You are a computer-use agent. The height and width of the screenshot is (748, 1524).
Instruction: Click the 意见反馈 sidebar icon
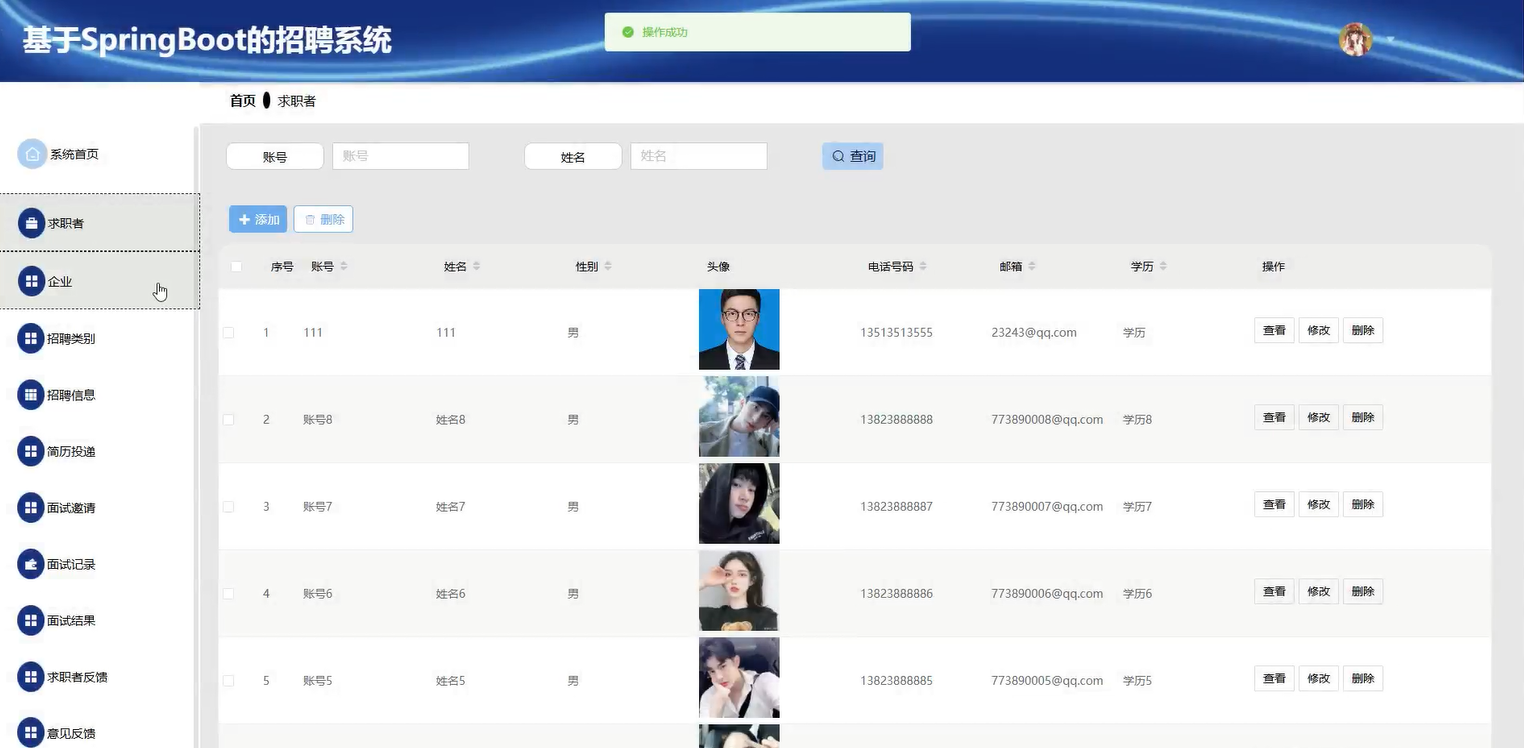tap(31, 733)
